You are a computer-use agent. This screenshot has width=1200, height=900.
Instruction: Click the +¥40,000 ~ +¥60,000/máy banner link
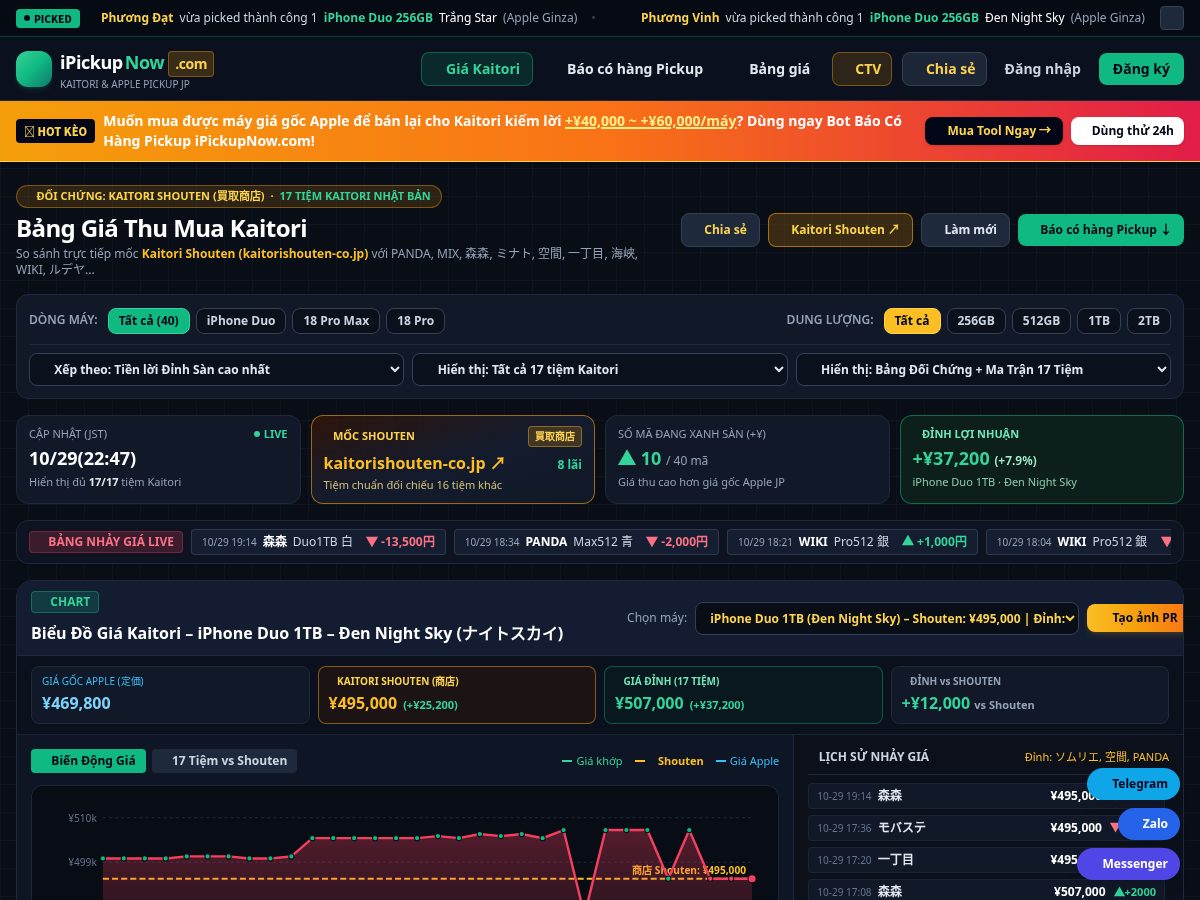650,121
